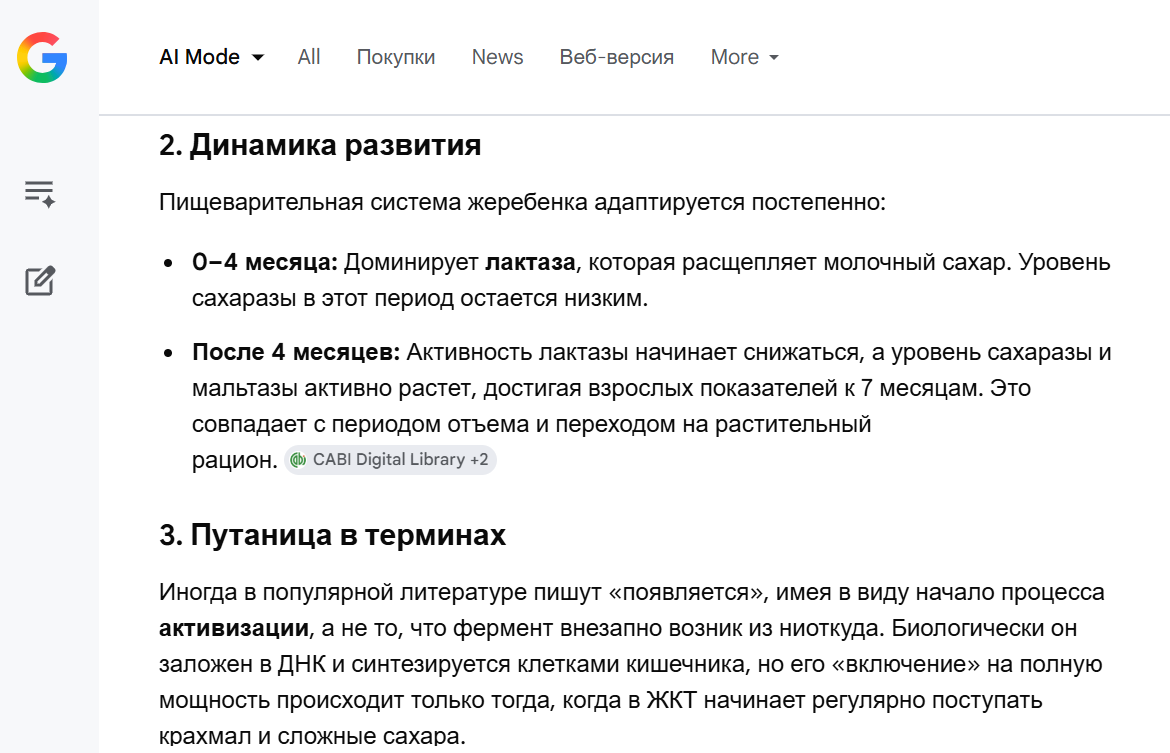
Task: Show the +2 additional sources
Action: (479, 460)
